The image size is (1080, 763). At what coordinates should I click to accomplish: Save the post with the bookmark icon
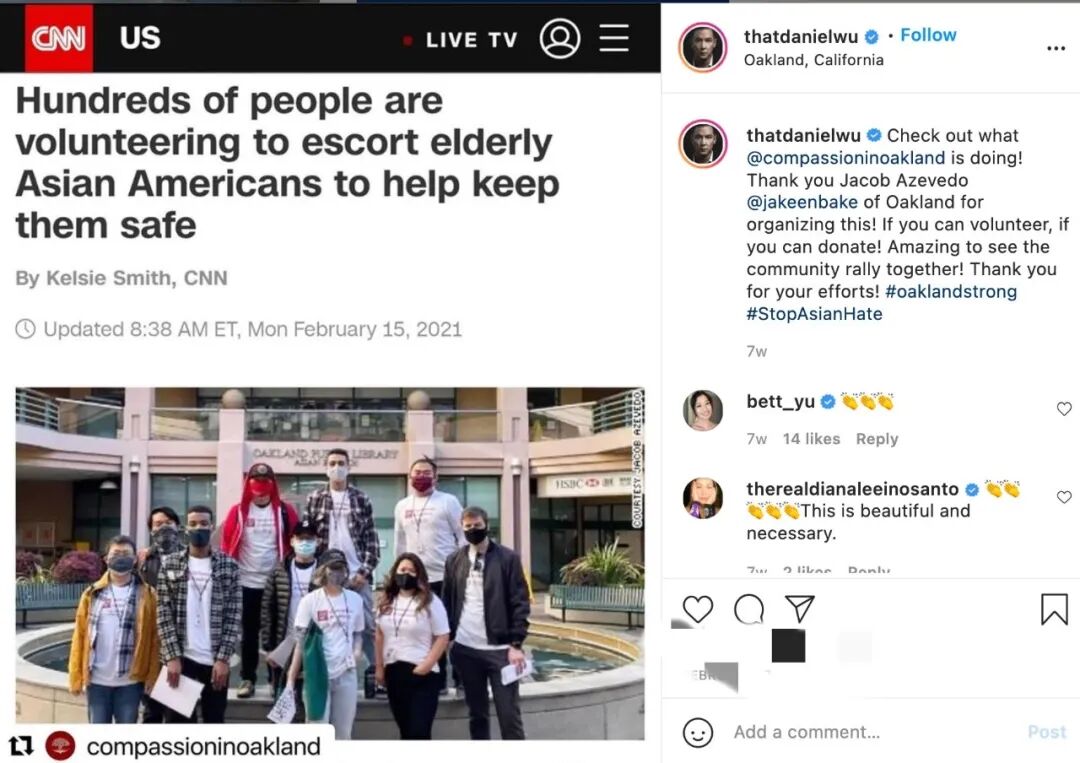pos(1054,609)
